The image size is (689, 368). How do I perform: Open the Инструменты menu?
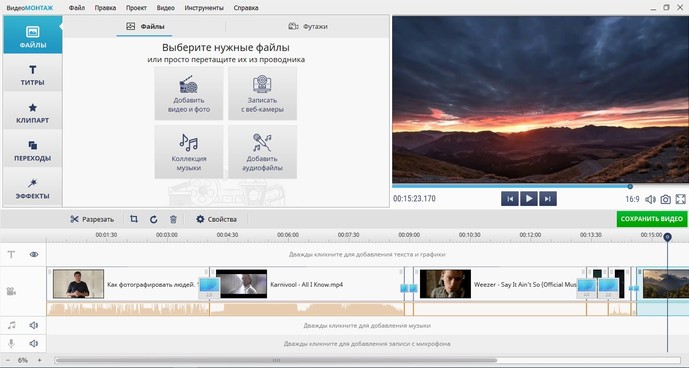click(204, 7)
